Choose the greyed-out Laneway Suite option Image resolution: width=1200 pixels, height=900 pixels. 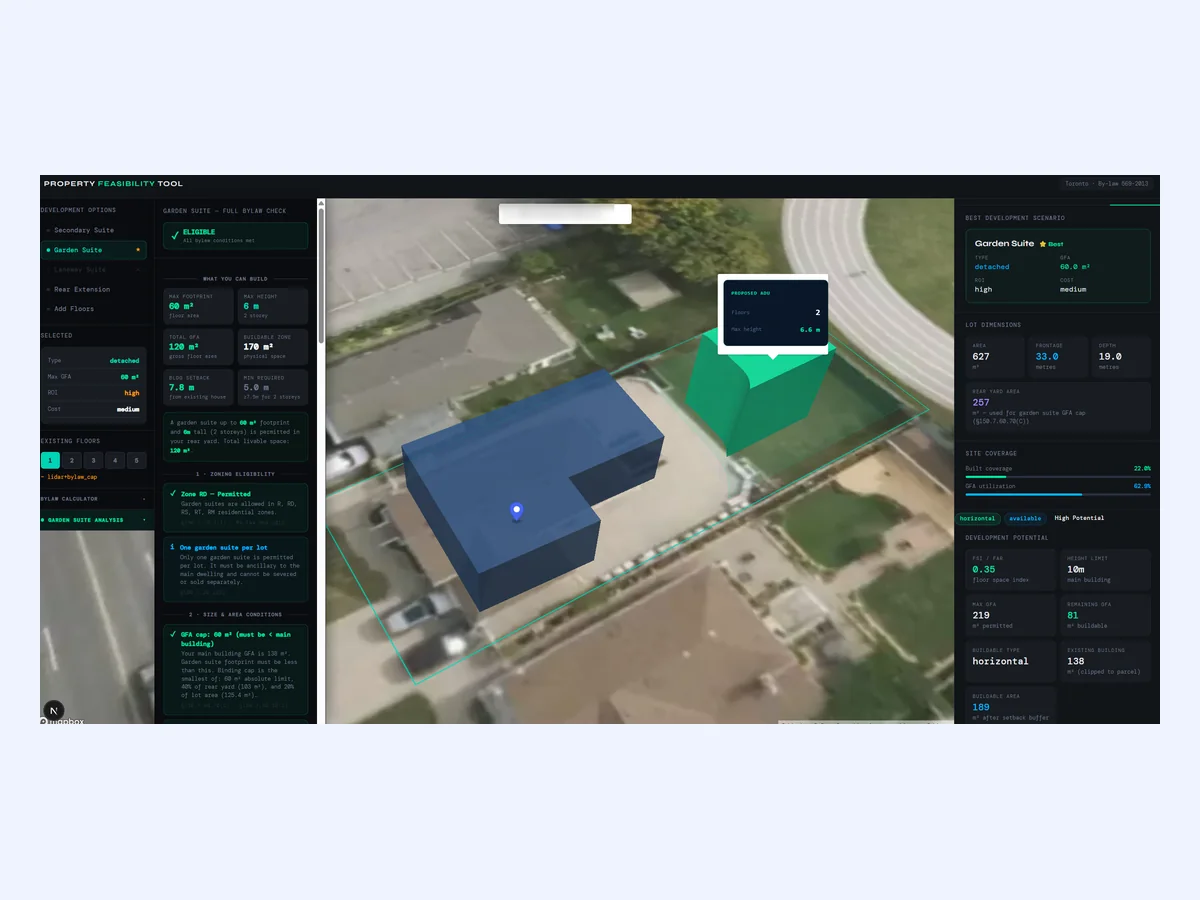(x=92, y=269)
